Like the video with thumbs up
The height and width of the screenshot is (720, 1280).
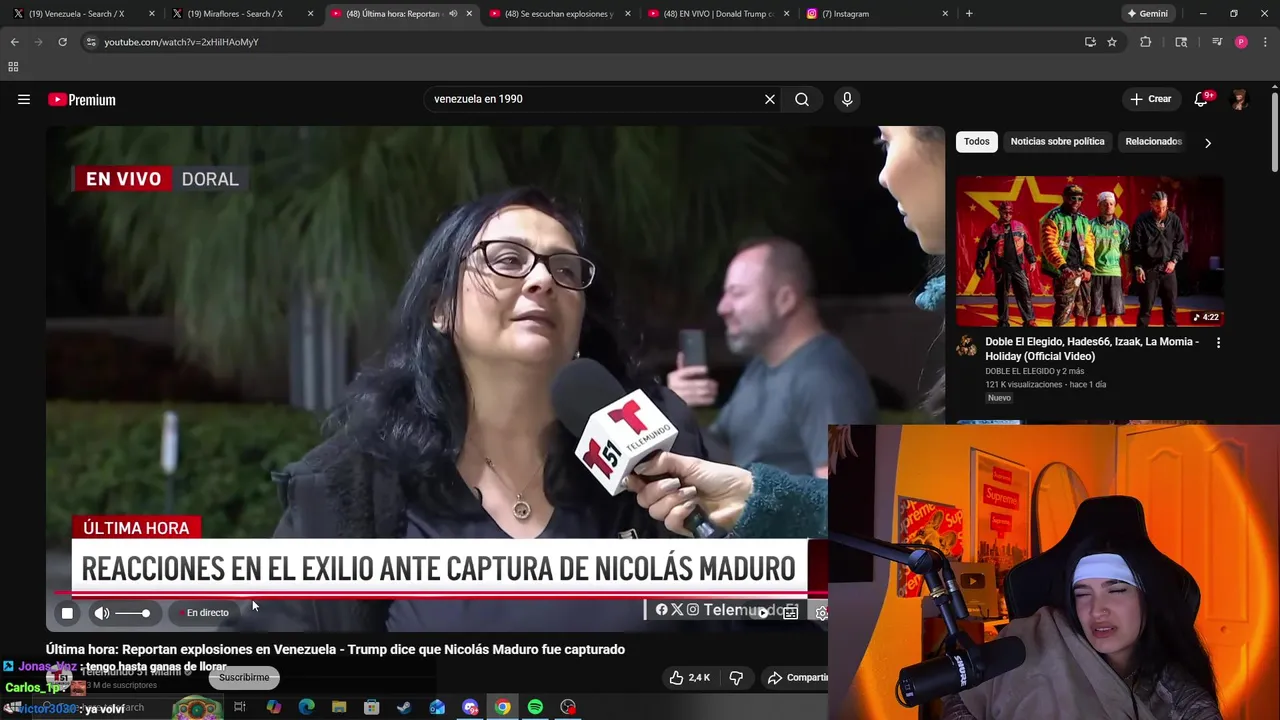click(x=689, y=678)
